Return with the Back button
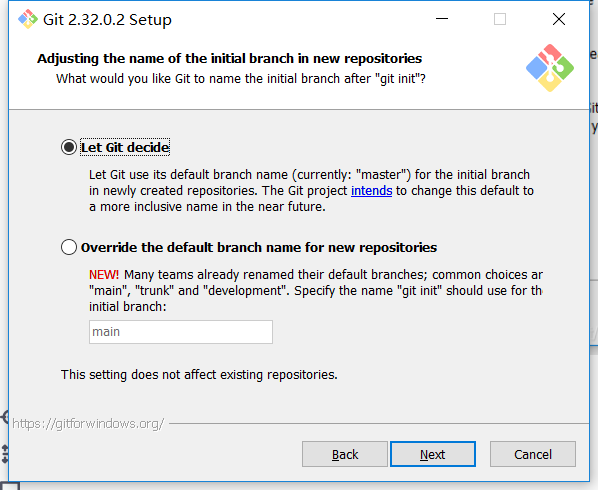 coord(345,454)
